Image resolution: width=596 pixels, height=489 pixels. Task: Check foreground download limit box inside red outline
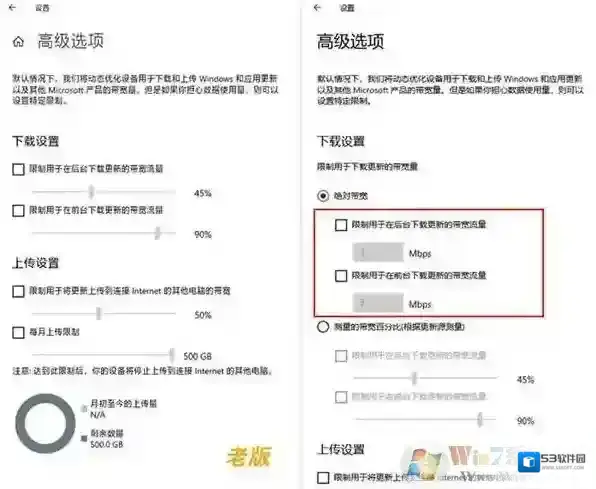341,276
